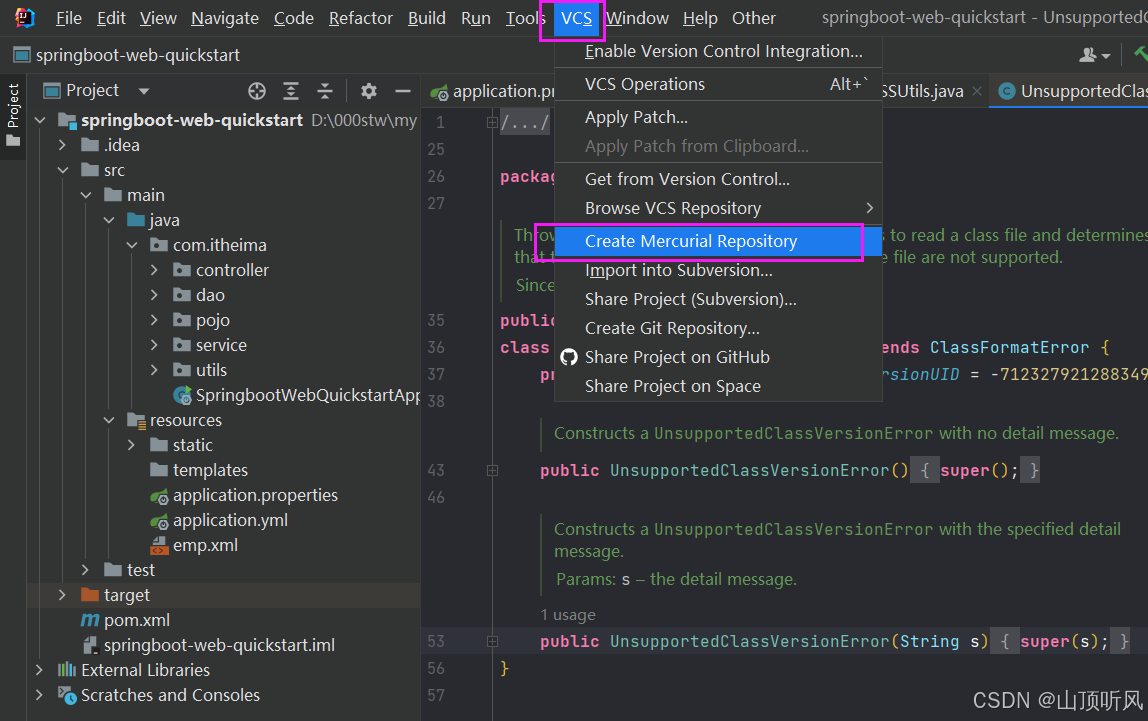This screenshot has width=1148, height=721.
Task: Open the Build menu
Action: pyautogui.click(x=427, y=18)
